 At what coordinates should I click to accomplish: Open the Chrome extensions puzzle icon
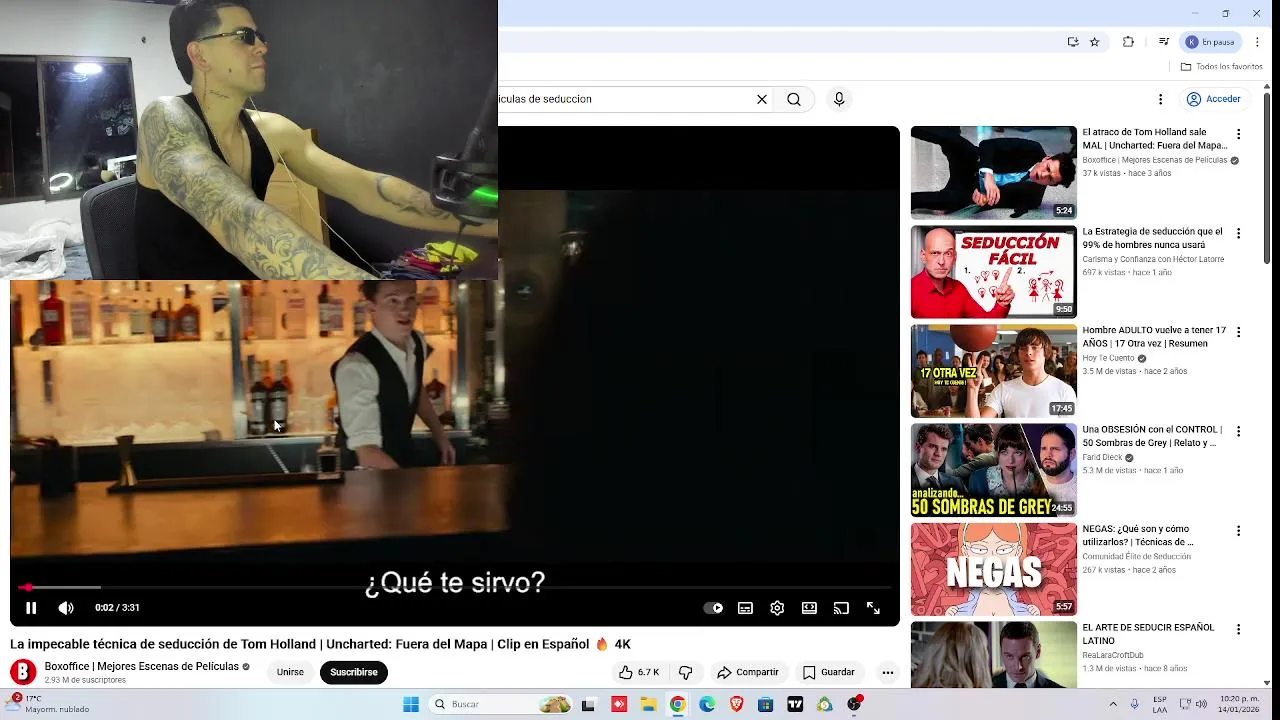(1129, 42)
